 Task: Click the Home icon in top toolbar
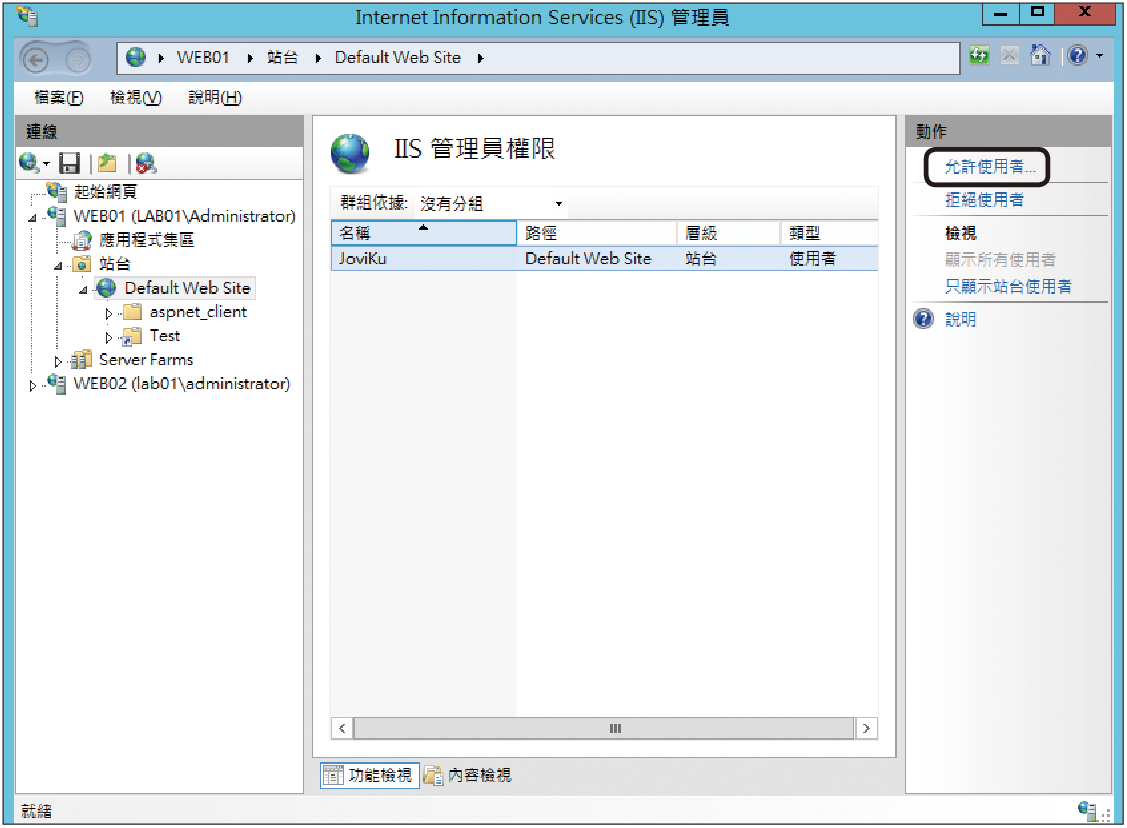point(1040,55)
